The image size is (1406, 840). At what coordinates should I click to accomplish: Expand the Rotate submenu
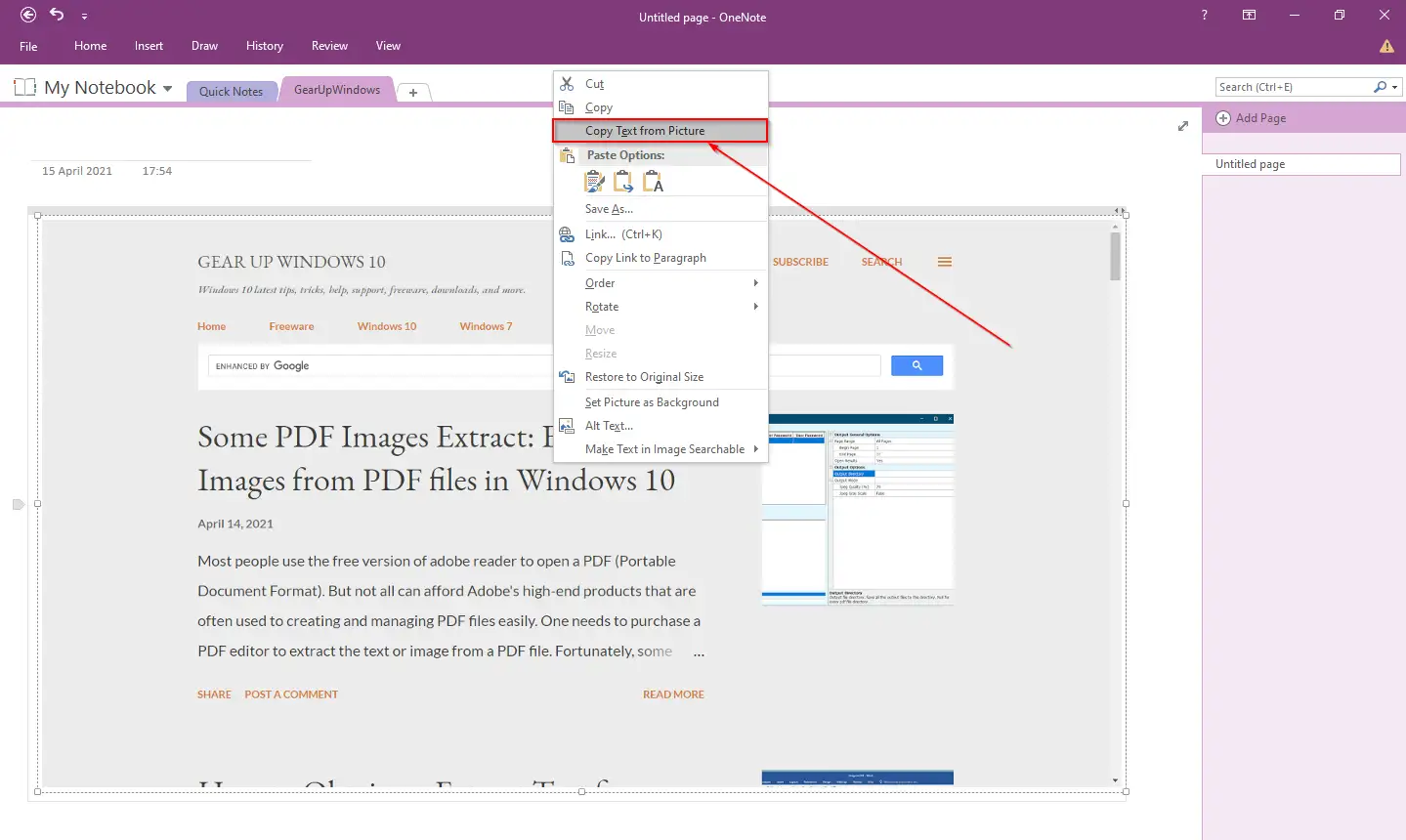coord(660,307)
